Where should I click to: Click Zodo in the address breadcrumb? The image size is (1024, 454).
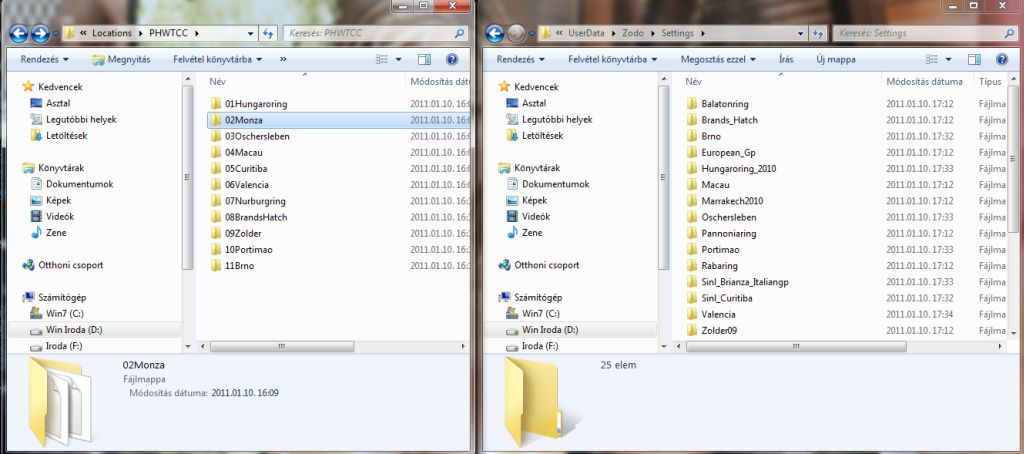point(633,33)
